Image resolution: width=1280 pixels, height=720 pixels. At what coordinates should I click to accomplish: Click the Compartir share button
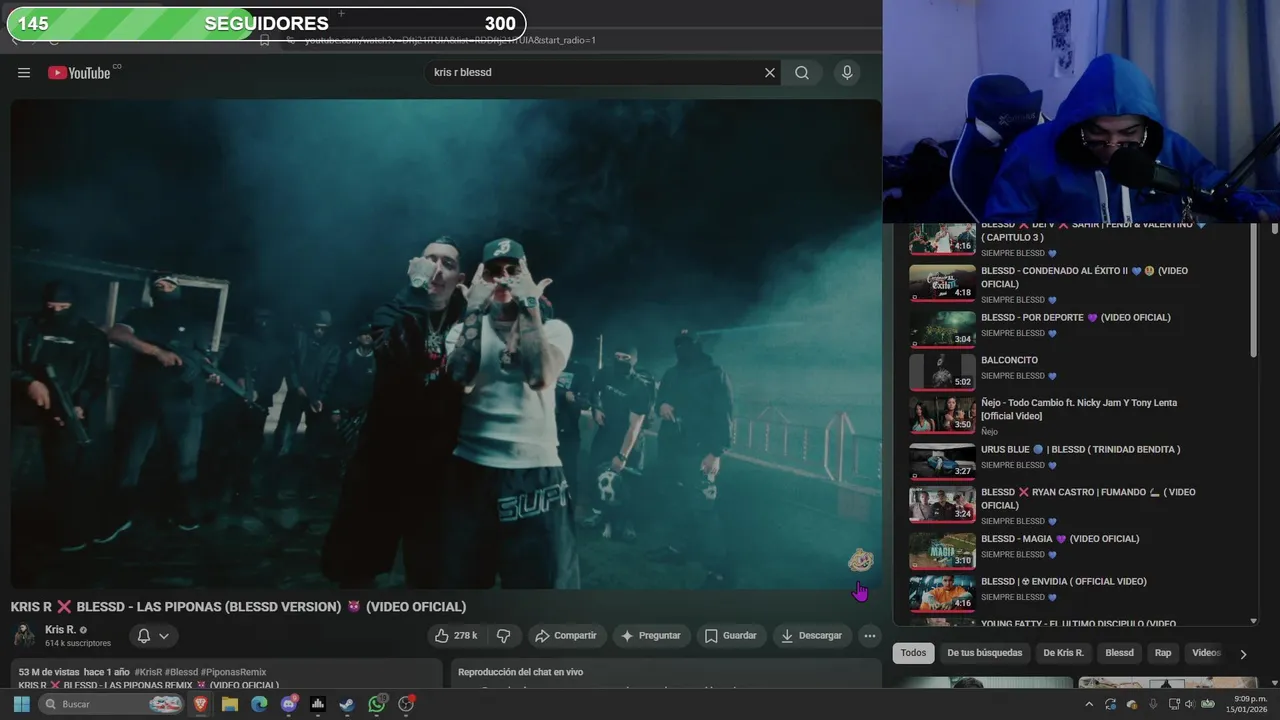click(x=565, y=635)
